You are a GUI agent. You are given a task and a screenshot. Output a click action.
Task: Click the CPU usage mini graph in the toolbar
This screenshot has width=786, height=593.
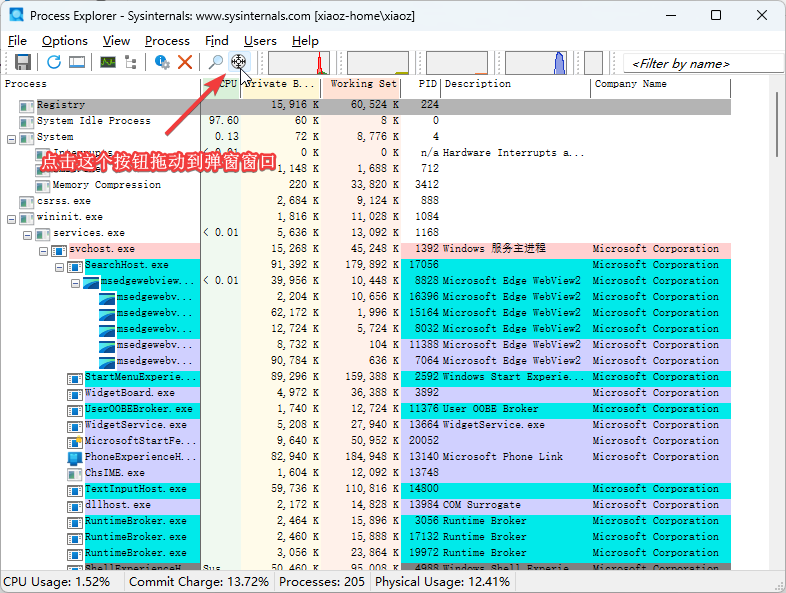click(x=298, y=63)
